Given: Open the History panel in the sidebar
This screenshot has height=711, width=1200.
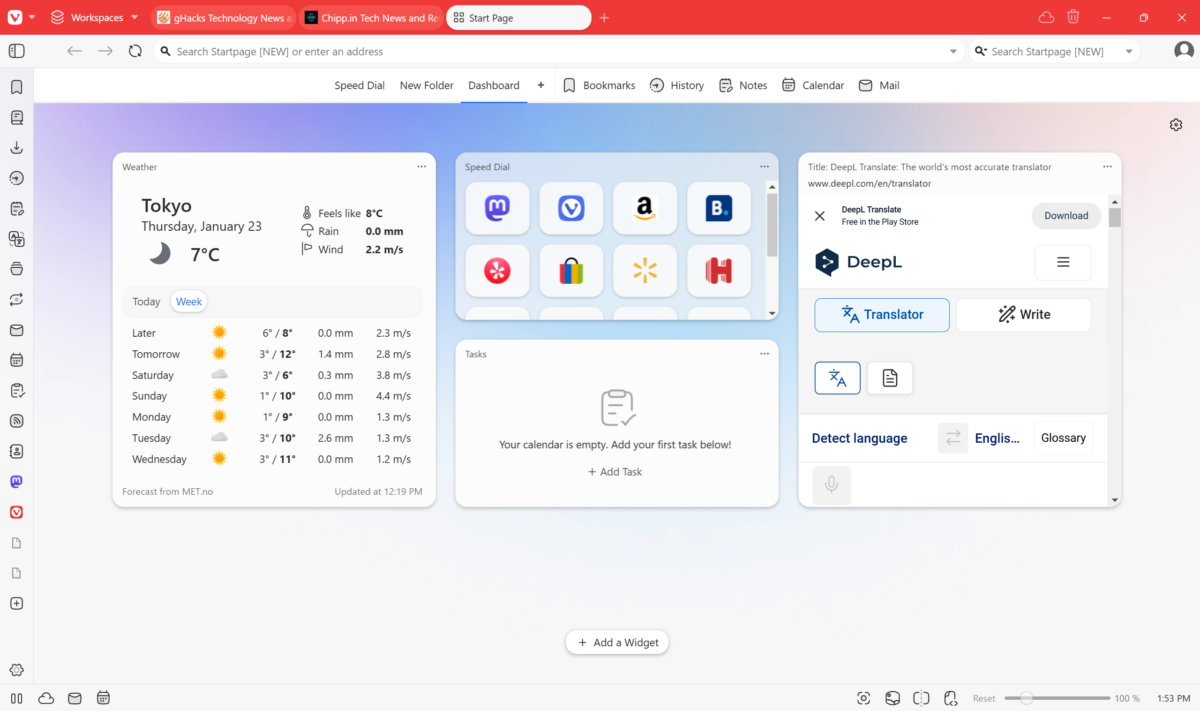Looking at the screenshot, I should click(16, 178).
